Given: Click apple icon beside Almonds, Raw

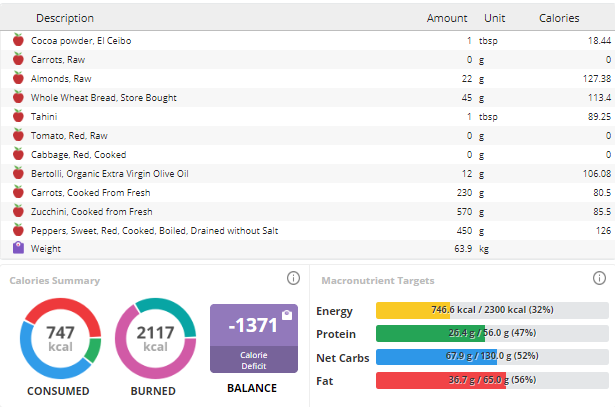Looking at the screenshot, I should (18, 78).
